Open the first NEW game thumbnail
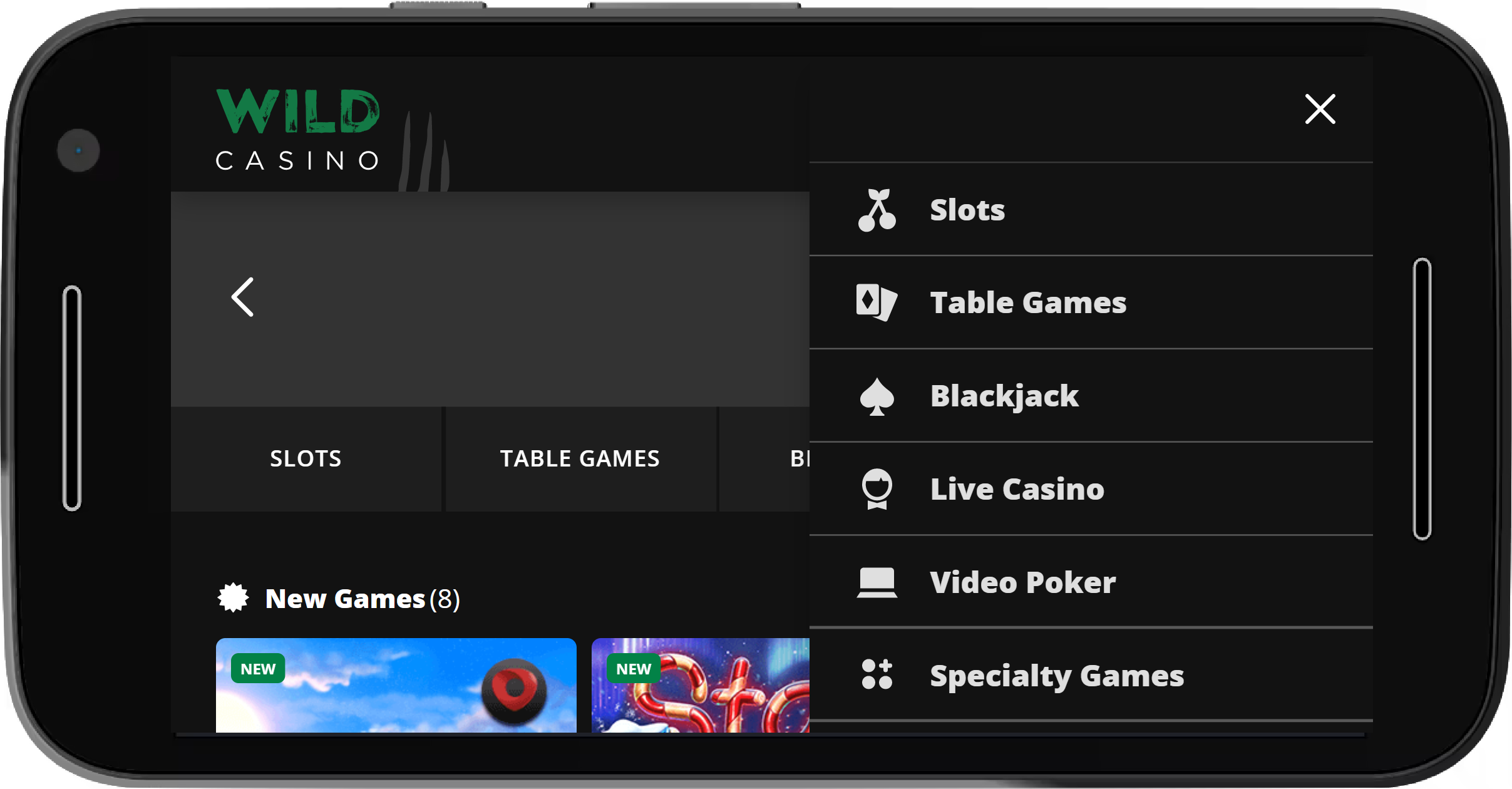 point(396,685)
